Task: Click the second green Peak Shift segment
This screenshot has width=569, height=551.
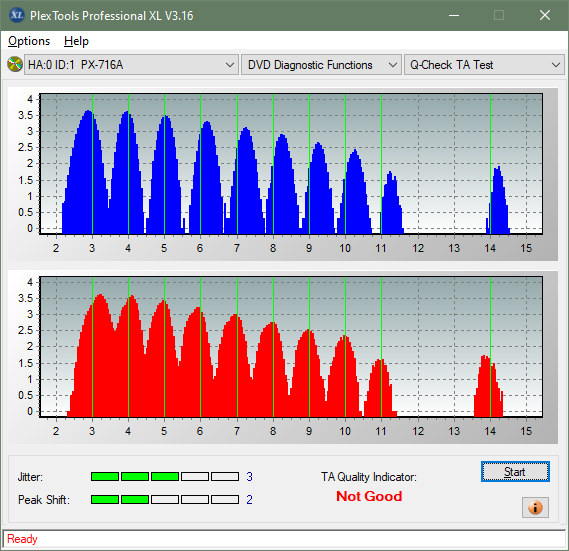Action: click(x=135, y=499)
